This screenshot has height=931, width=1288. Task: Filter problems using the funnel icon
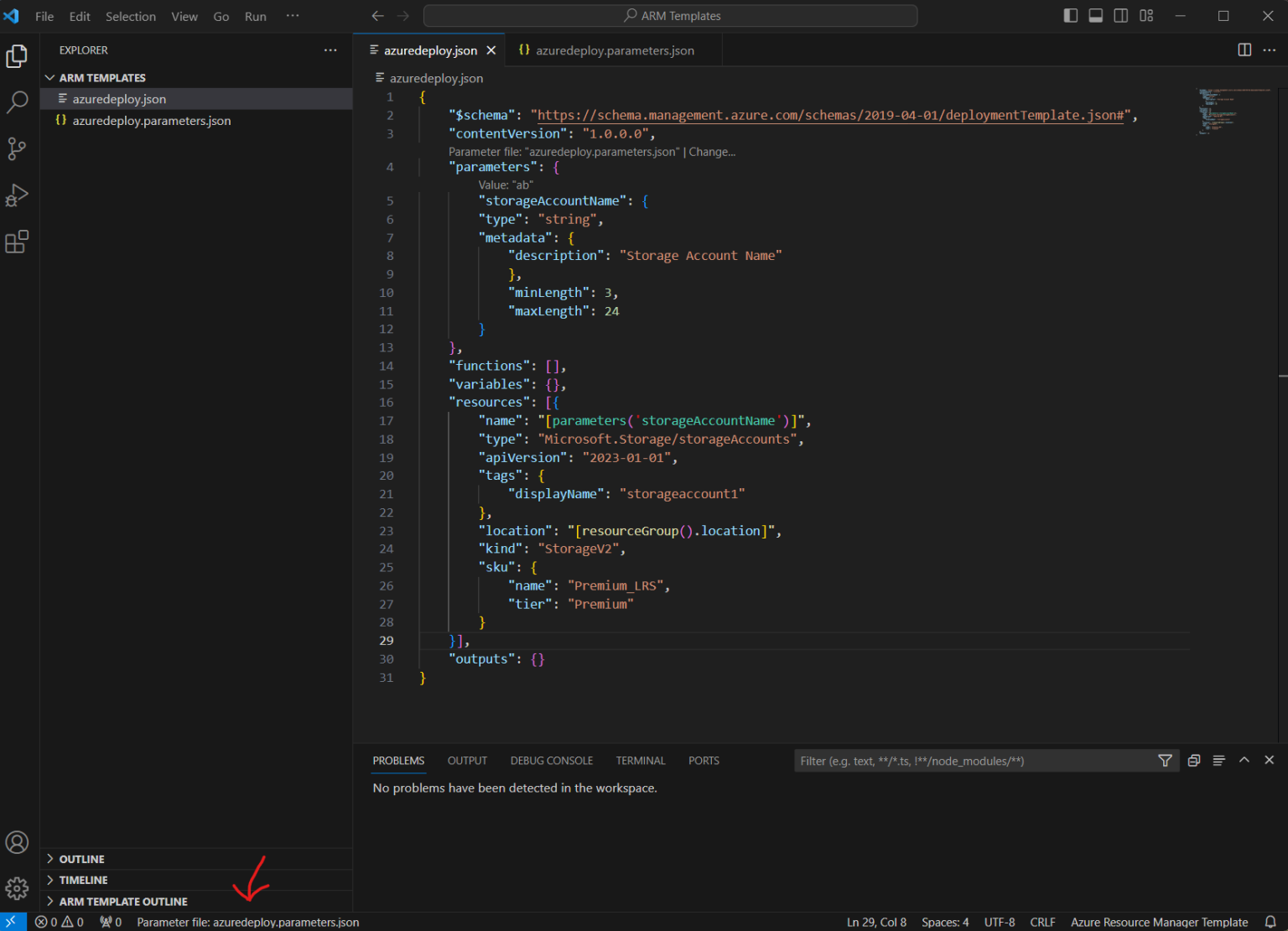tap(1165, 761)
